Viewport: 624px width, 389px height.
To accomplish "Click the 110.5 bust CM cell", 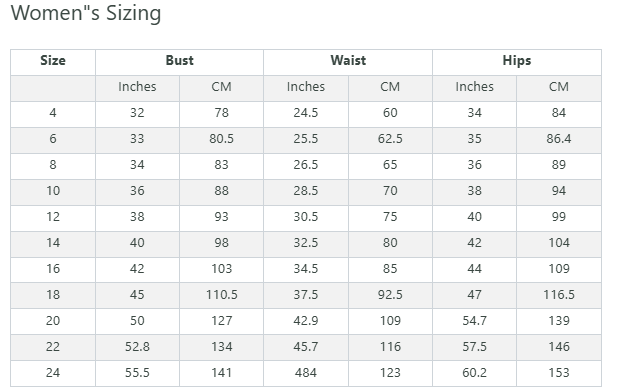I will click(221, 295).
